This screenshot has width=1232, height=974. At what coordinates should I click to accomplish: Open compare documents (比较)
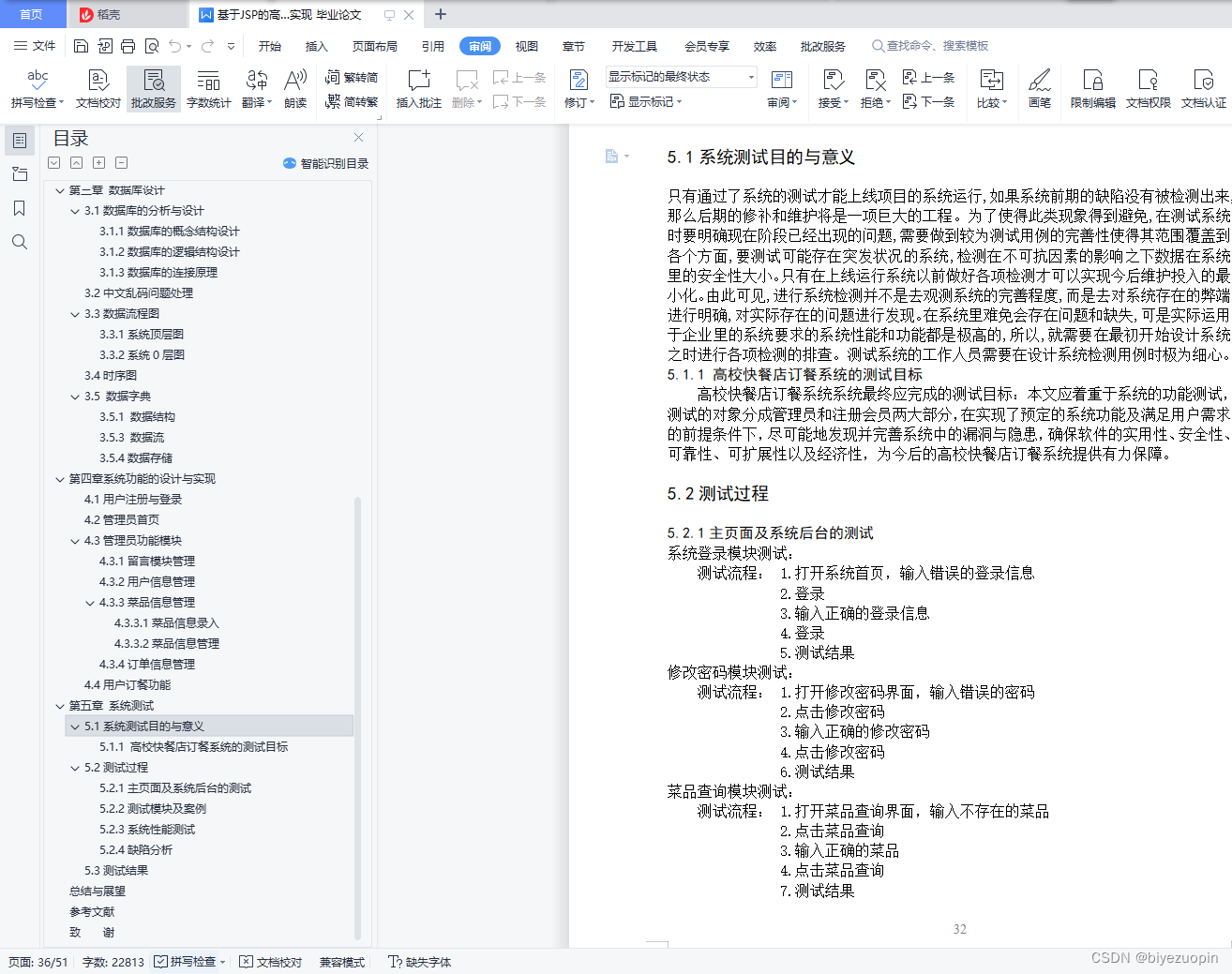[x=991, y=88]
